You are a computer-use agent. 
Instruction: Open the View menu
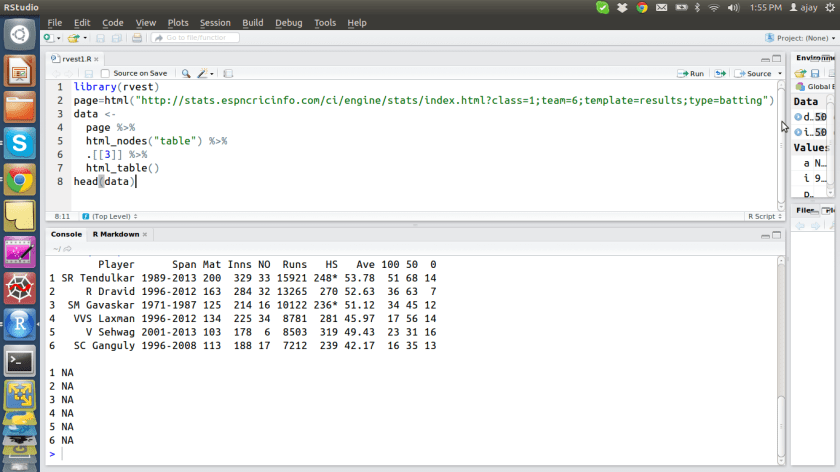145,23
